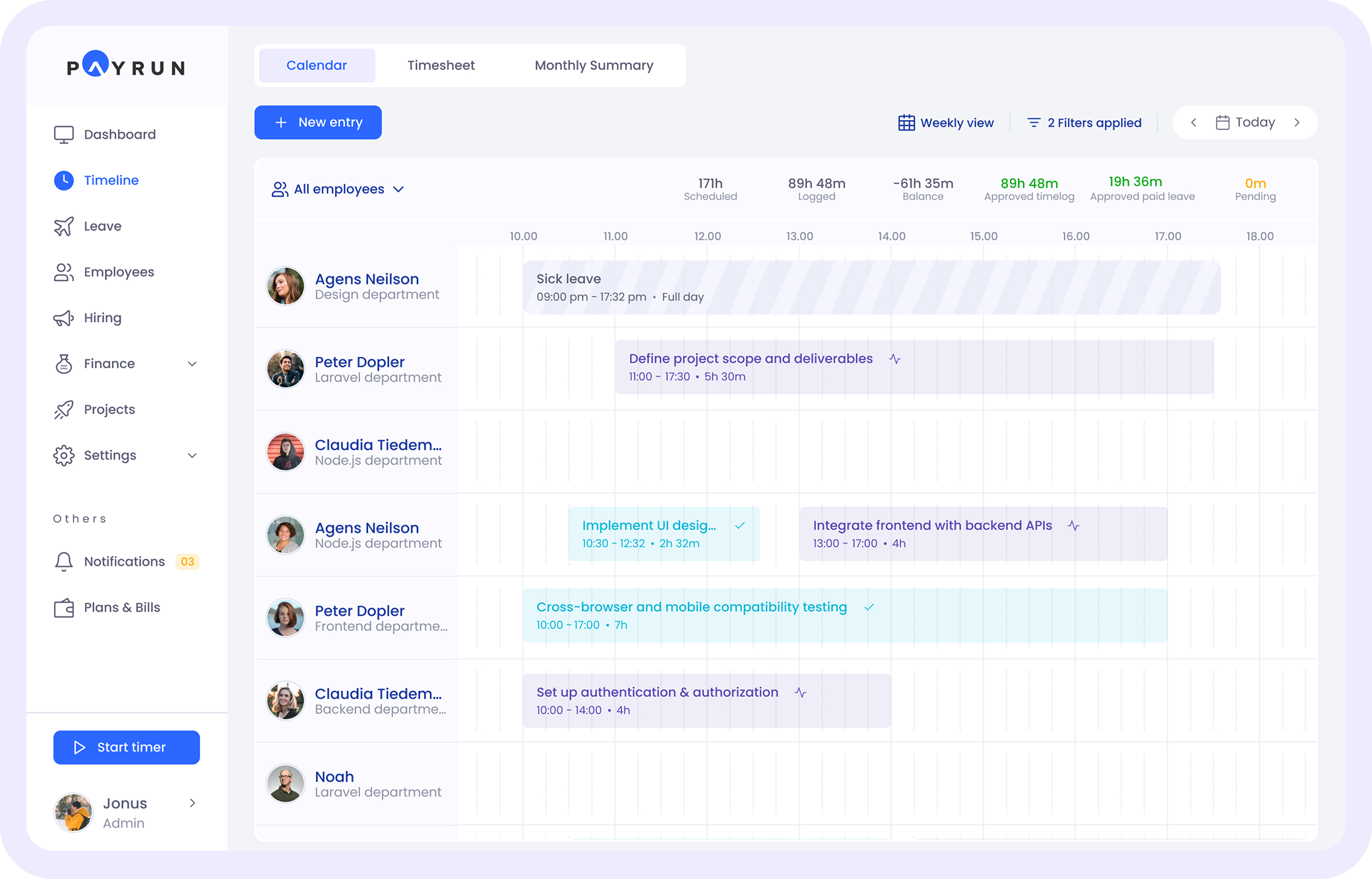
Task: Open the Dashboard monitor icon
Action: pos(63,135)
